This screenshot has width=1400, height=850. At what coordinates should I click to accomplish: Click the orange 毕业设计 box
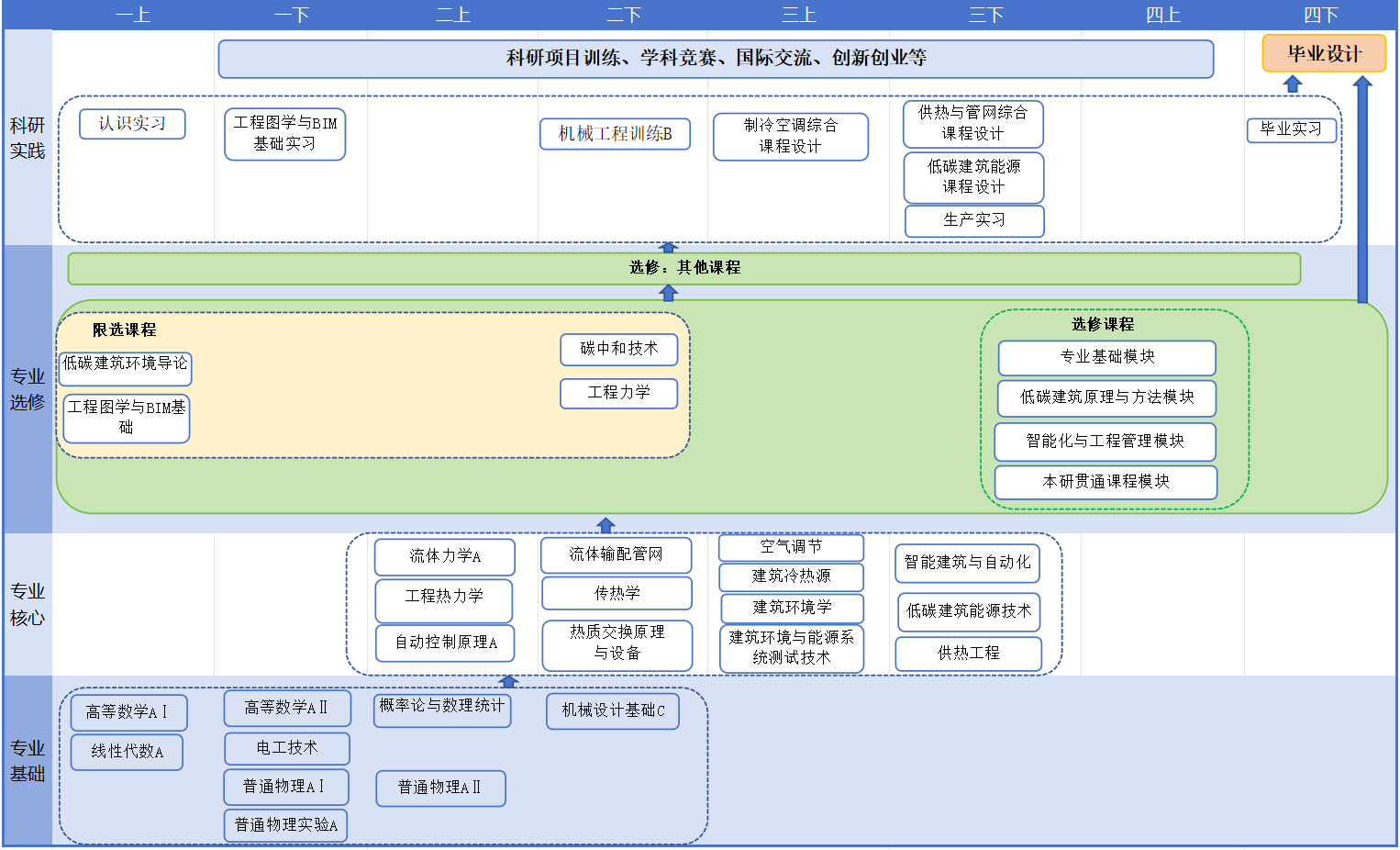(x=1324, y=54)
